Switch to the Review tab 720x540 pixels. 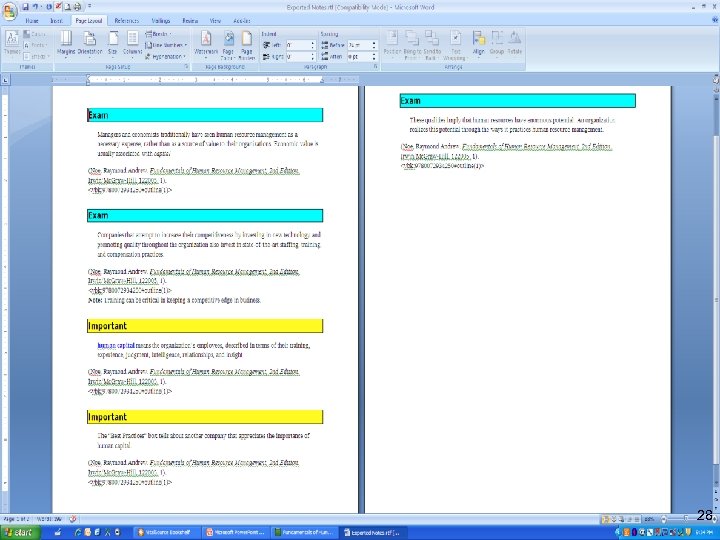190,21
